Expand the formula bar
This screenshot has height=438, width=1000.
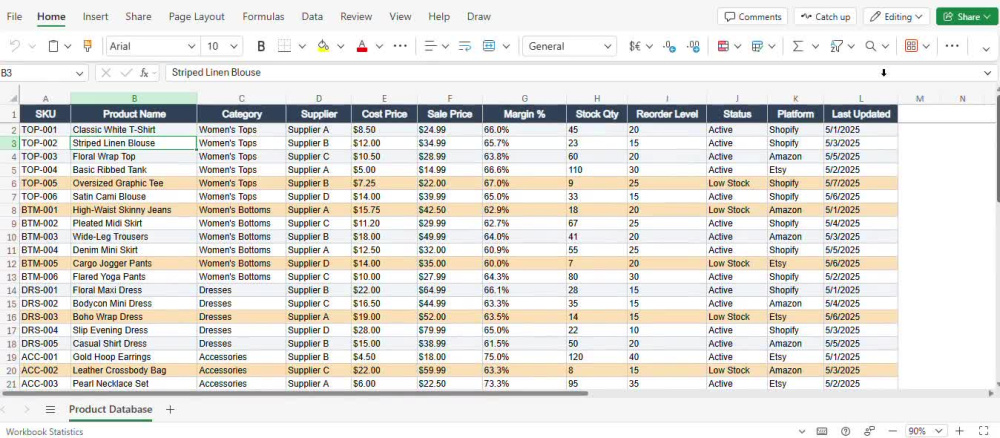click(x=987, y=73)
